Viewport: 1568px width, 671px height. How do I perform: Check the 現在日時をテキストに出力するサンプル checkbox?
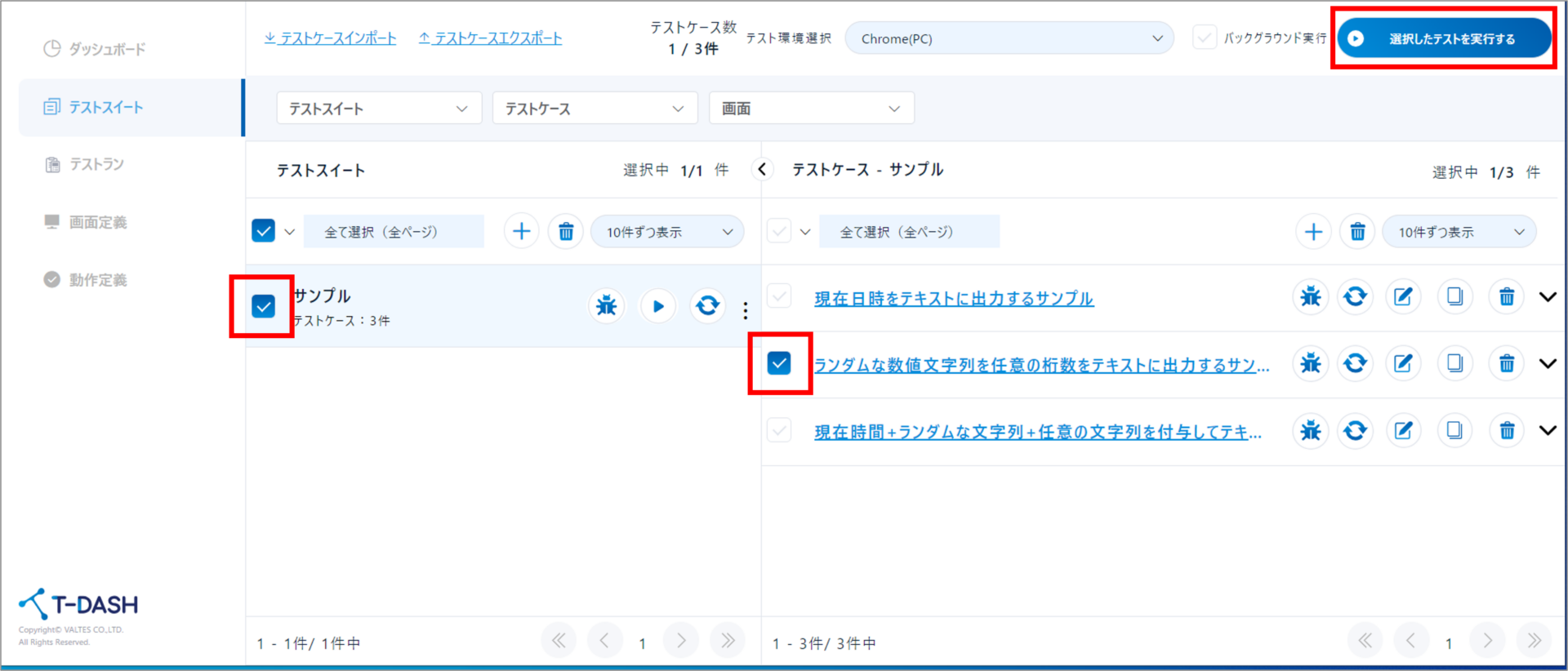[x=779, y=296]
